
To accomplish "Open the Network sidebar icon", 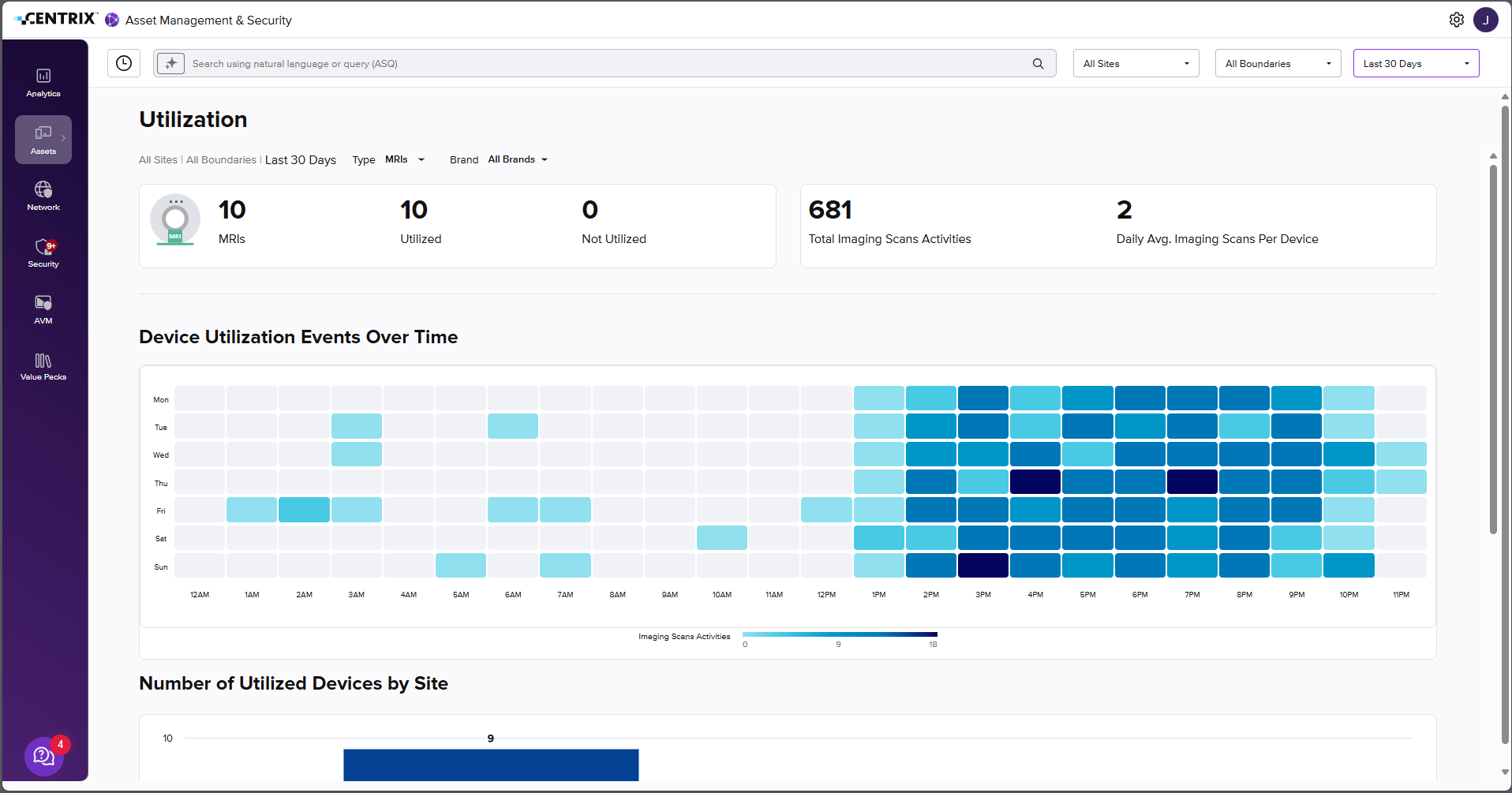I will click(43, 196).
